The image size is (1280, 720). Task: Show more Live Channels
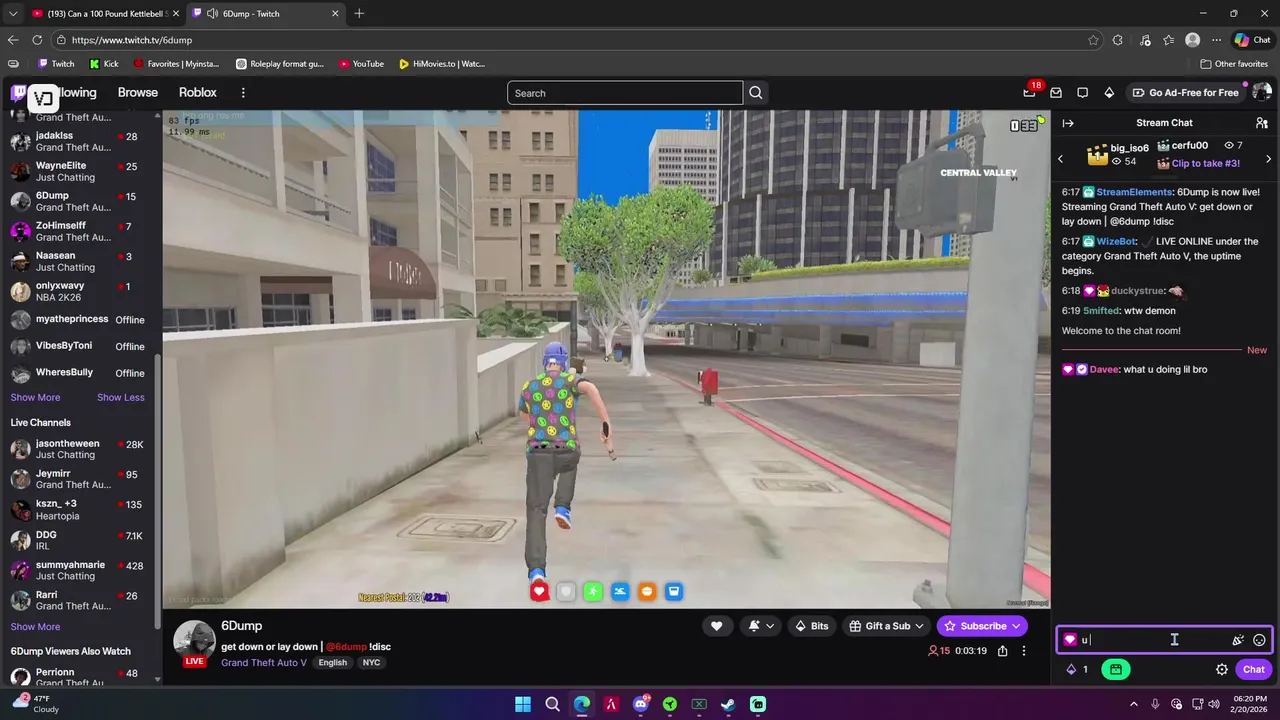[x=35, y=626]
